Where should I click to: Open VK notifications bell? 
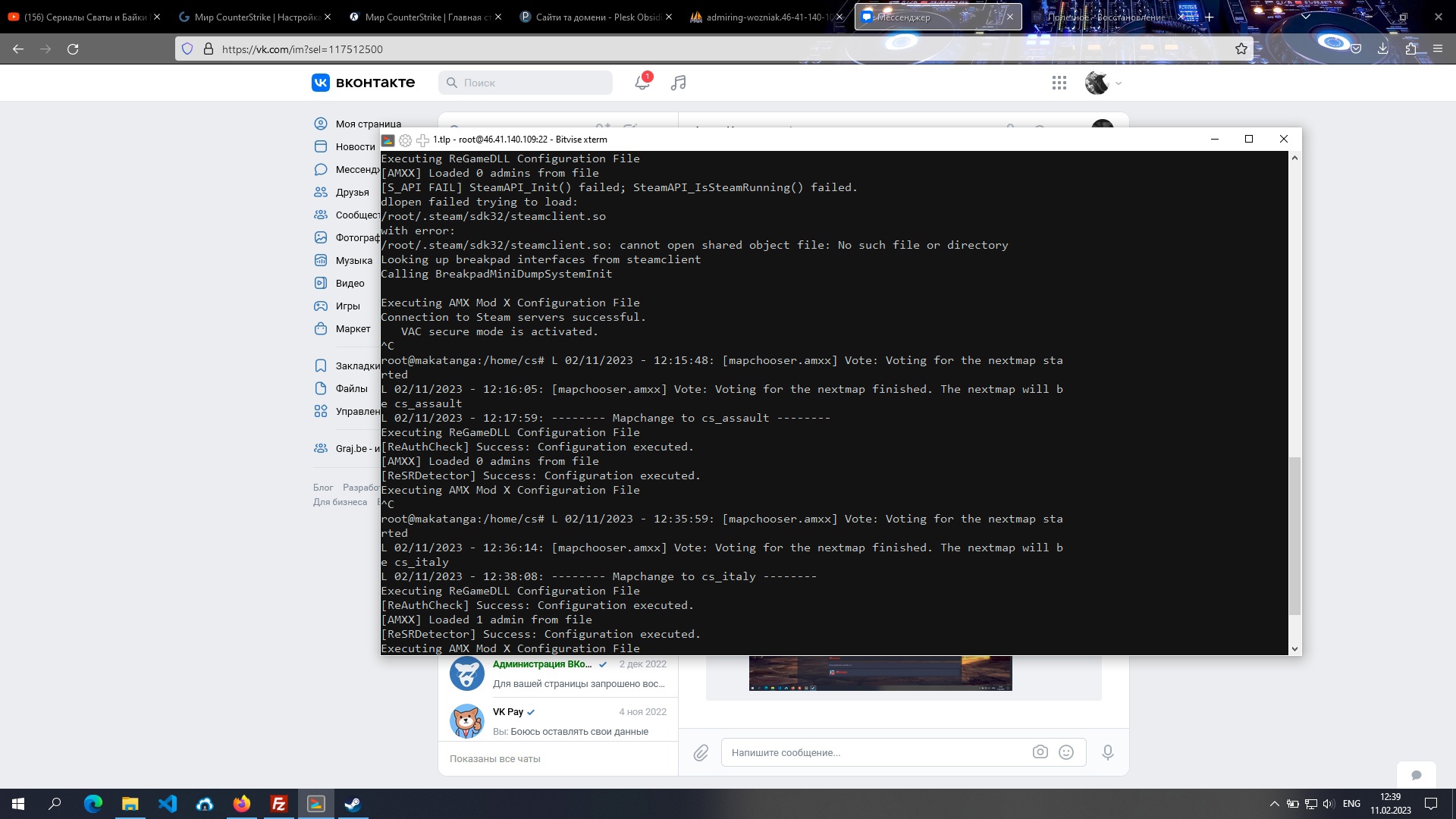click(x=642, y=83)
